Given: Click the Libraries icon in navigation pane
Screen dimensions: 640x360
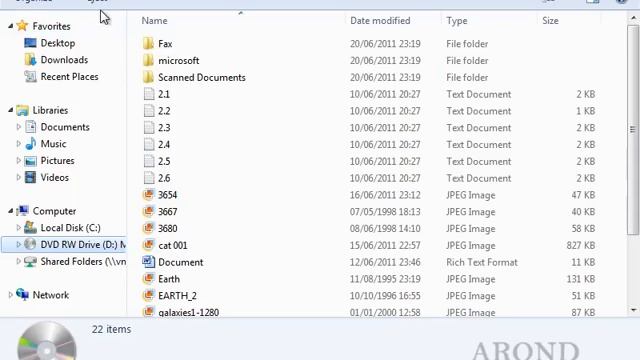Looking at the screenshot, I should 22,110.
